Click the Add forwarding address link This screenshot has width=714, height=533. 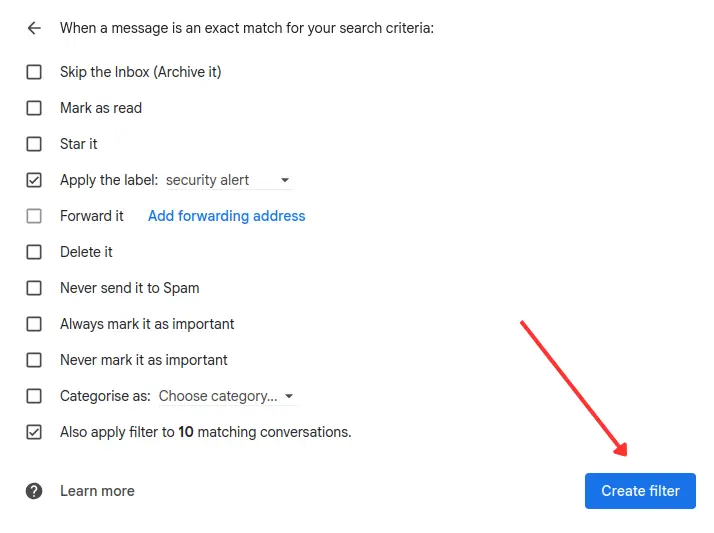(226, 216)
